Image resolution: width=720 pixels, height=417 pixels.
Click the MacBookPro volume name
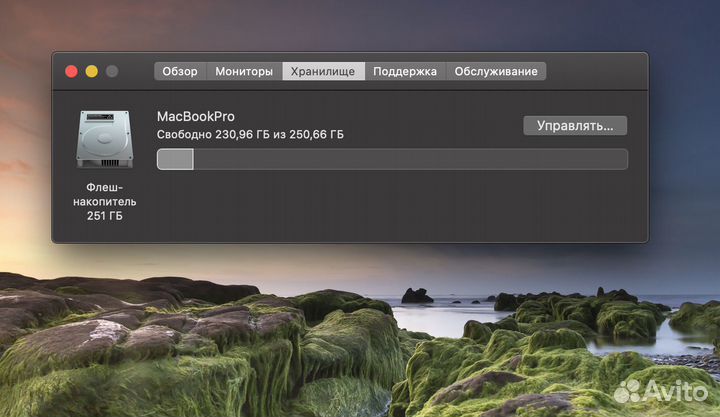(x=196, y=117)
